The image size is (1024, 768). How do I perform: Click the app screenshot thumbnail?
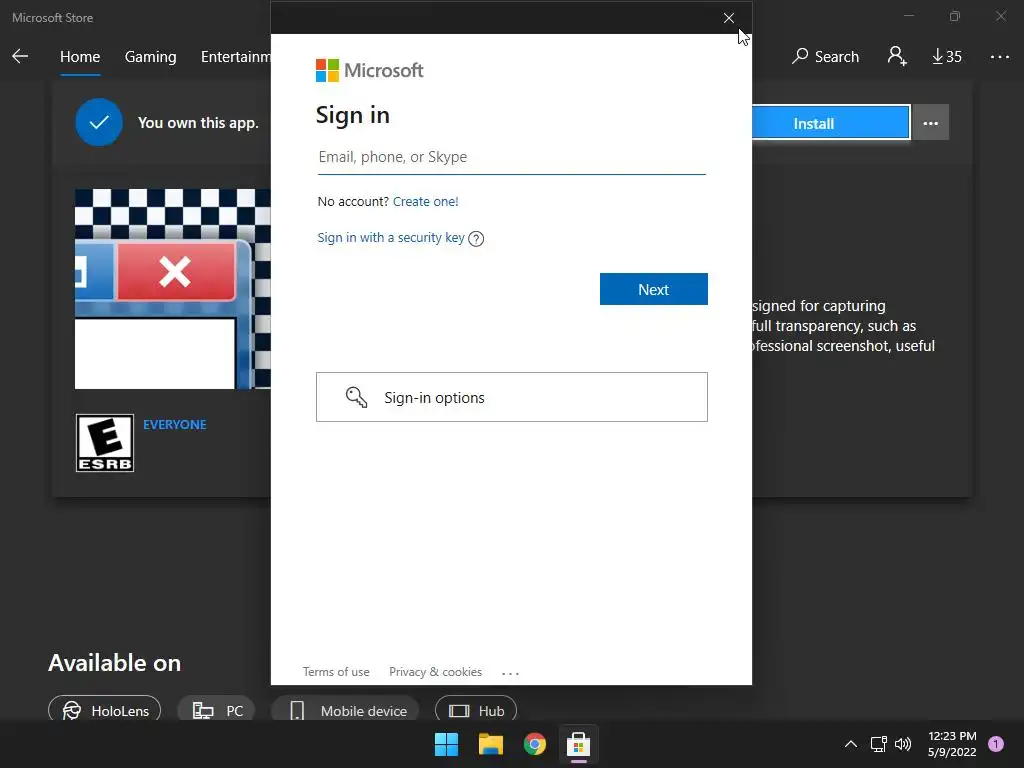pyautogui.click(x=172, y=289)
